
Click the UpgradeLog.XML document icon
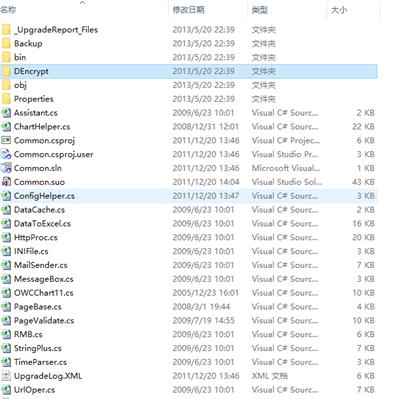[6, 376]
